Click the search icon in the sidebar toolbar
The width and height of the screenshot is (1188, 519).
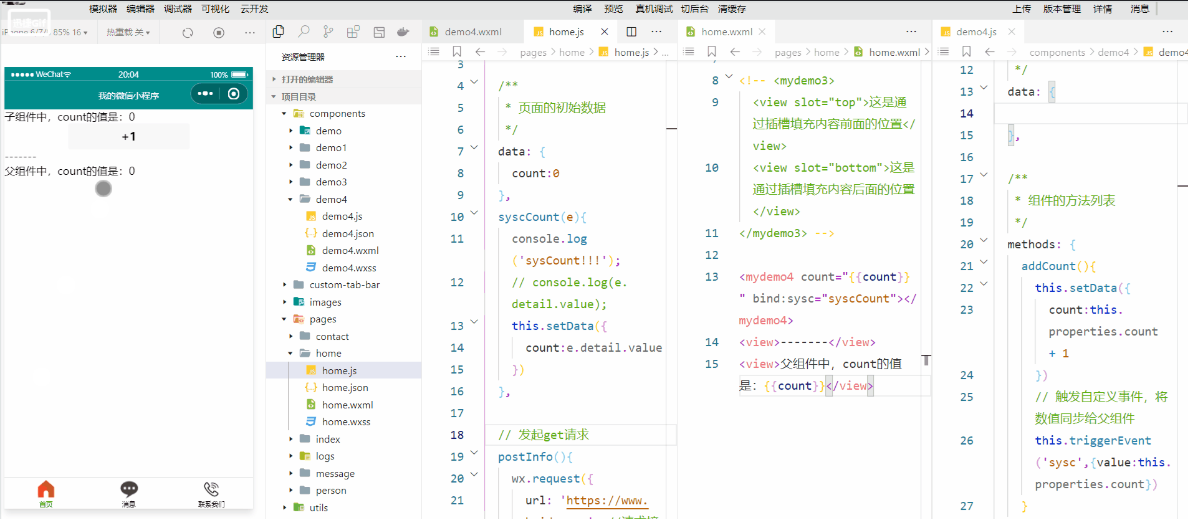303,32
